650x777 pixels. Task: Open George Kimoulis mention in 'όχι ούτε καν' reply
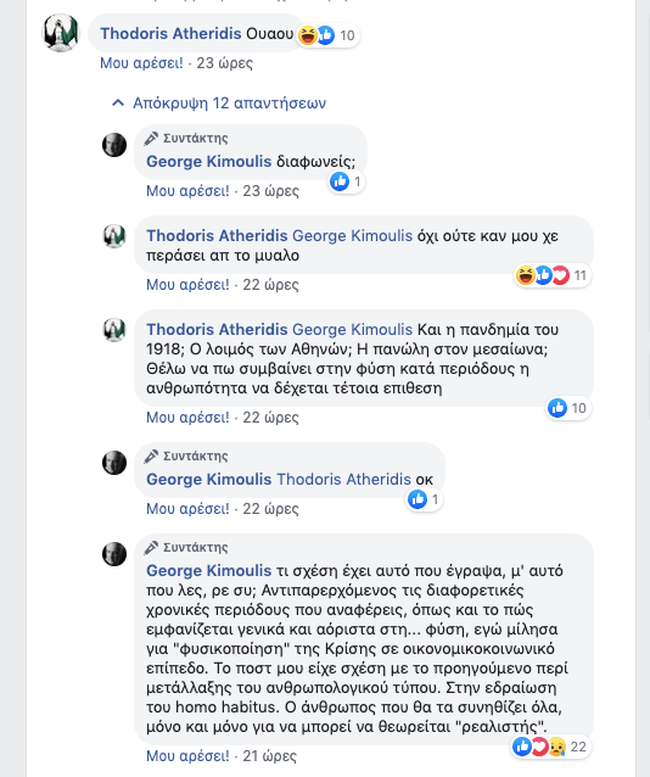[x=352, y=236]
